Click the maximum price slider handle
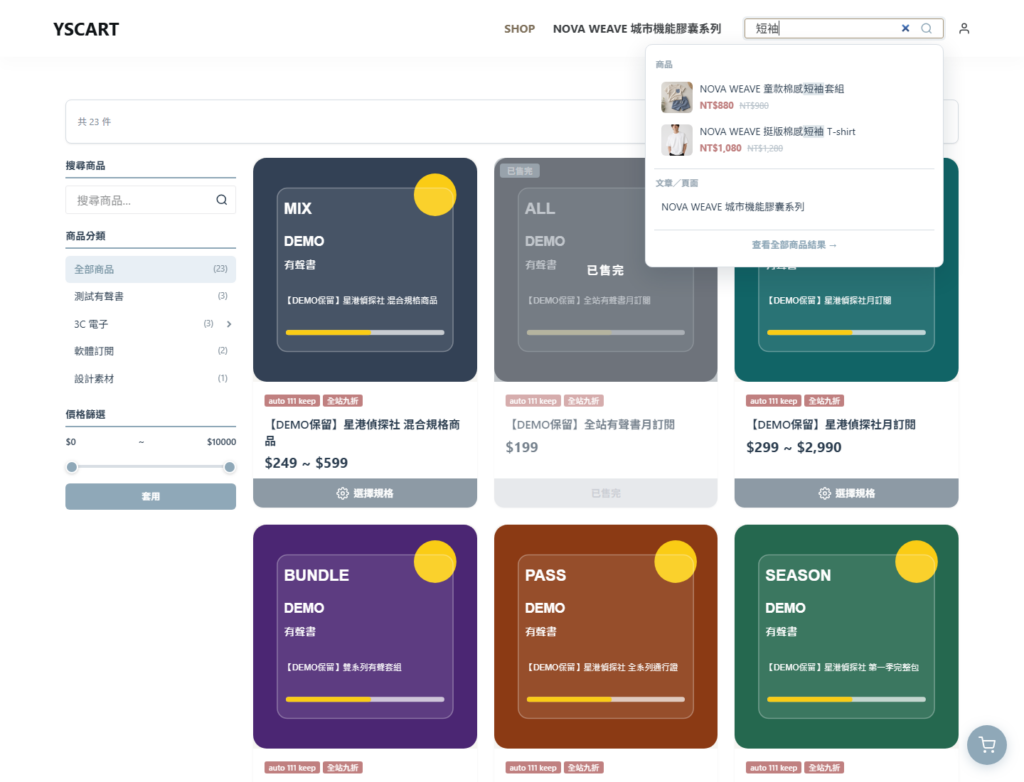The image size is (1024, 782). click(229, 467)
